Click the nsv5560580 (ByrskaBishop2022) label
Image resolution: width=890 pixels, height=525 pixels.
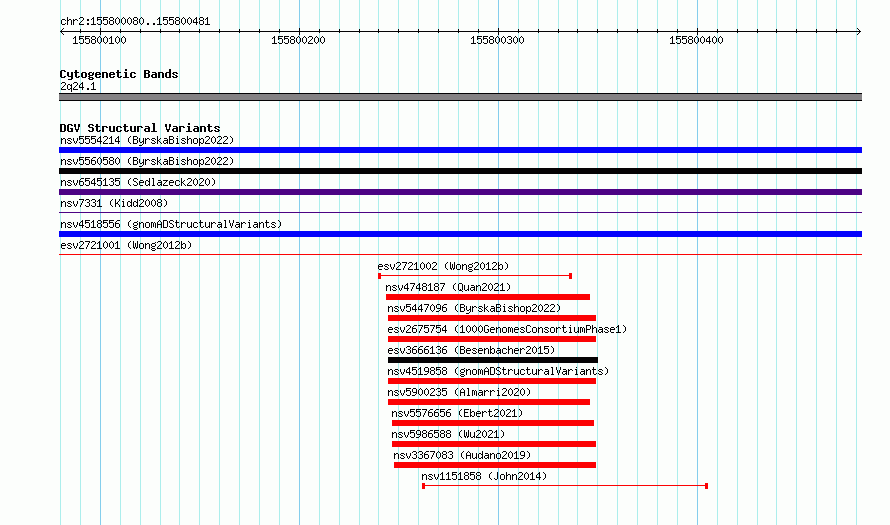pos(147,161)
